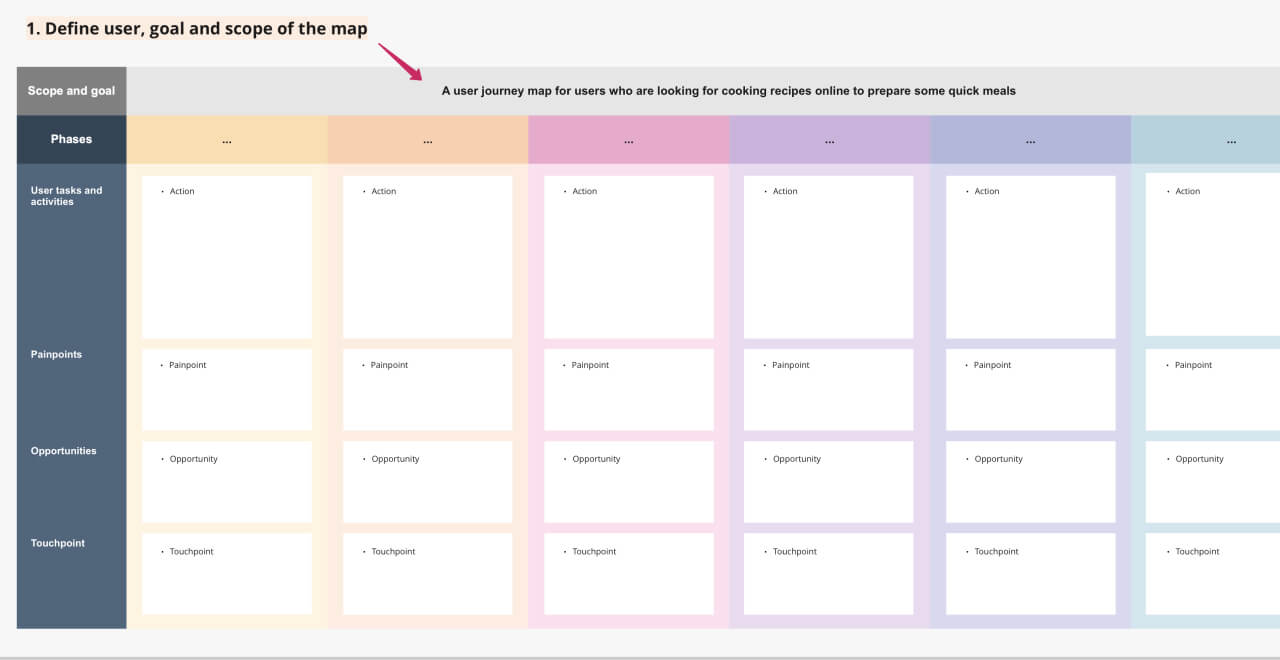The height and width of the screenshot is (660, 1280).
Task: Click 'Action' text in the periwinkle fifth column
Action: click(x=987, y=191)
